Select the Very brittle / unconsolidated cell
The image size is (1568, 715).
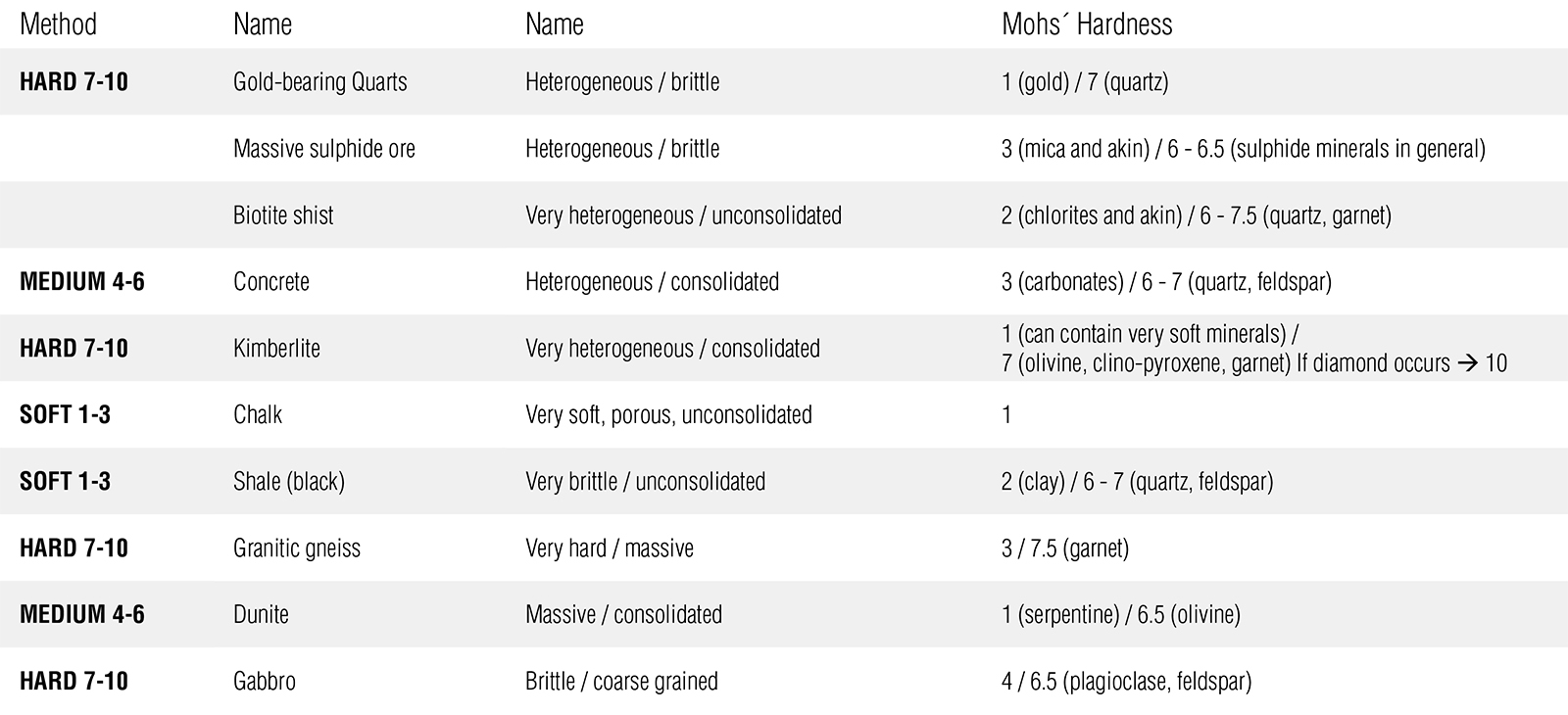645,482
